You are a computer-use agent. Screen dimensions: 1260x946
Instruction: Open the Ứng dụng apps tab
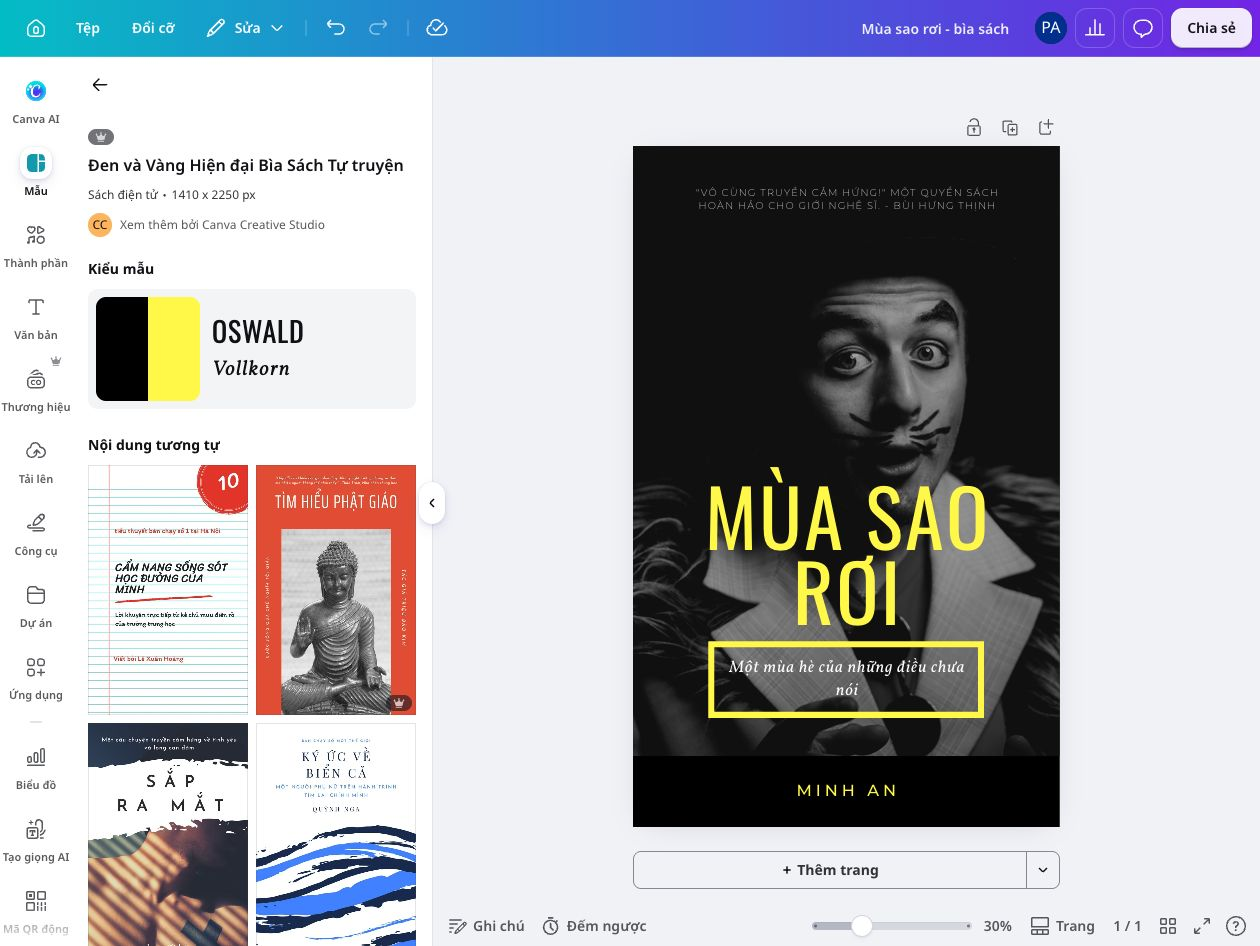pyautogui.click(x=36, y=677)
